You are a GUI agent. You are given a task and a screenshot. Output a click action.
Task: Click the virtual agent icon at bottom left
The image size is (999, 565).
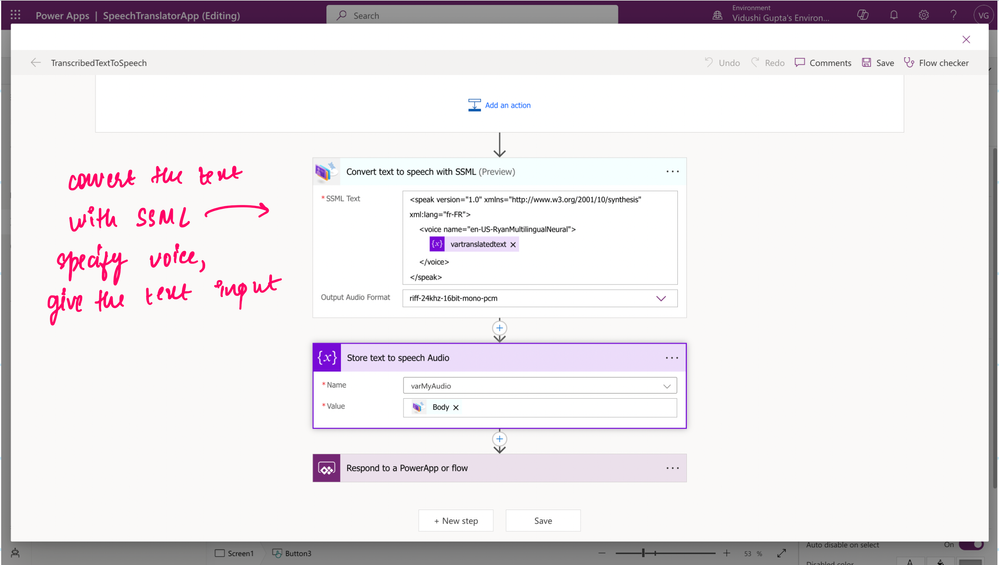click(15, 553)
